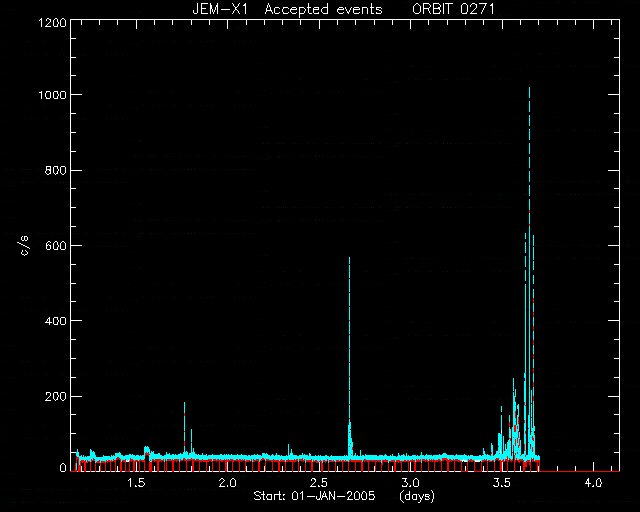Image resolution: width=640 pixels, height=512 pixels.
Task: Click the y-axis label c/s
Action: (x=24, y=245)
